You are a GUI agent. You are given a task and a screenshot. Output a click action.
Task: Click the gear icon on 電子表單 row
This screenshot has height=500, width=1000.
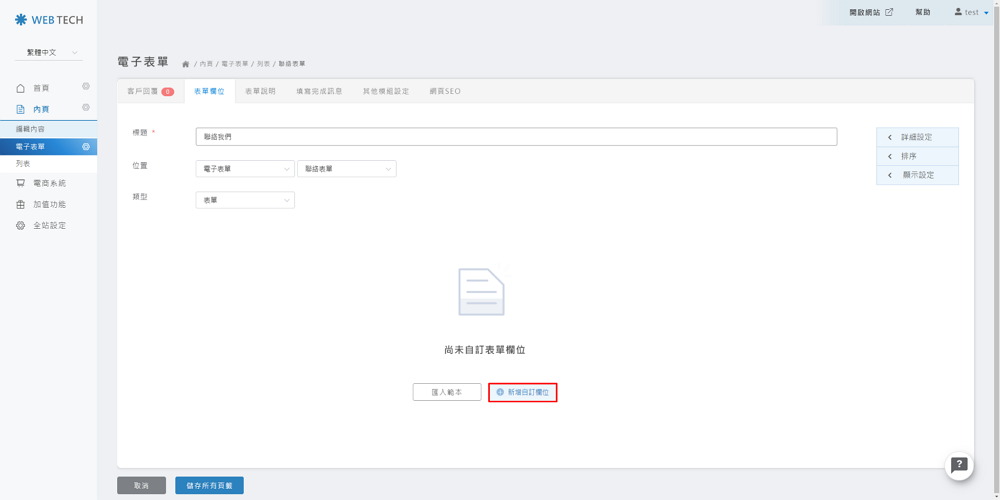(86, 147)
